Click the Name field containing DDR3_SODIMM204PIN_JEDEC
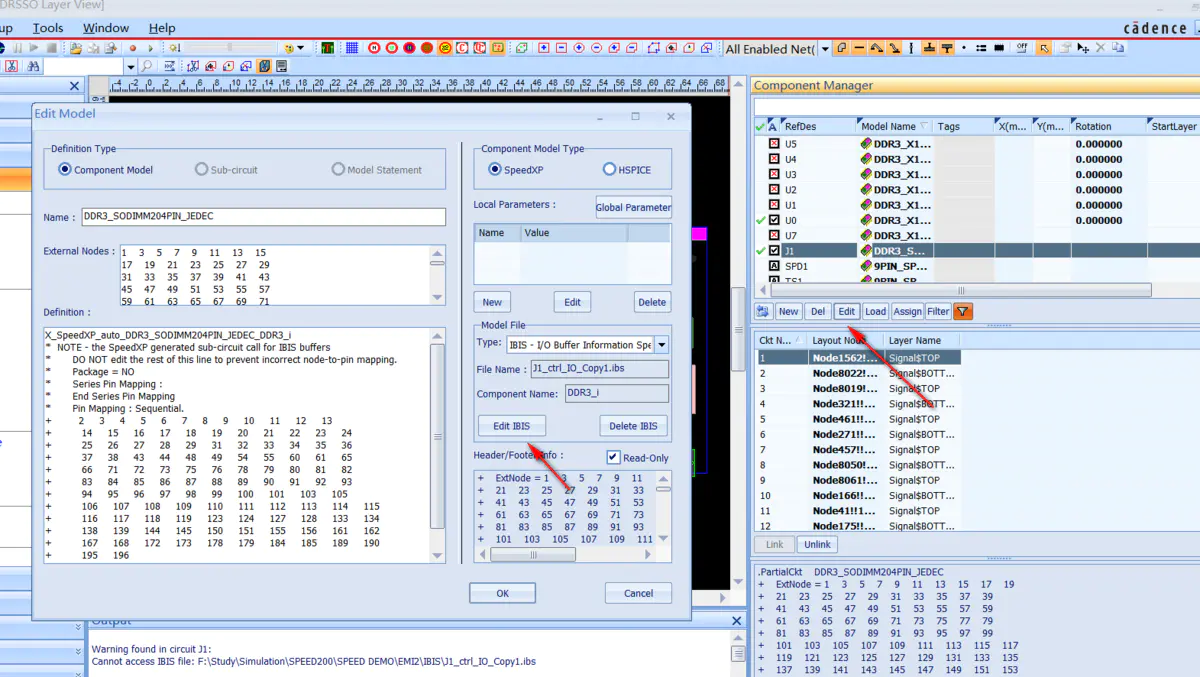The height and width of the screenshot is (677, 1200). 263,217
